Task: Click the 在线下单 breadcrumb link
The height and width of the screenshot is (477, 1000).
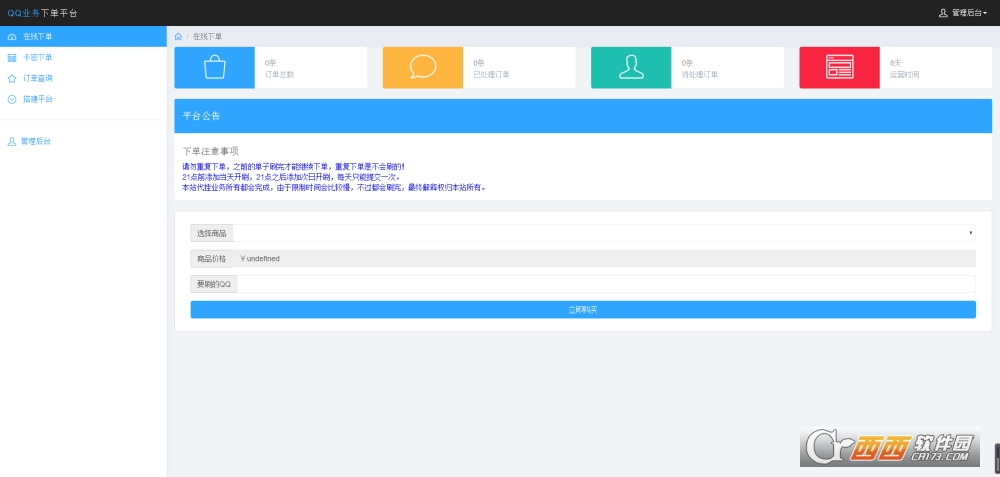Action: [x=207, y=36]
